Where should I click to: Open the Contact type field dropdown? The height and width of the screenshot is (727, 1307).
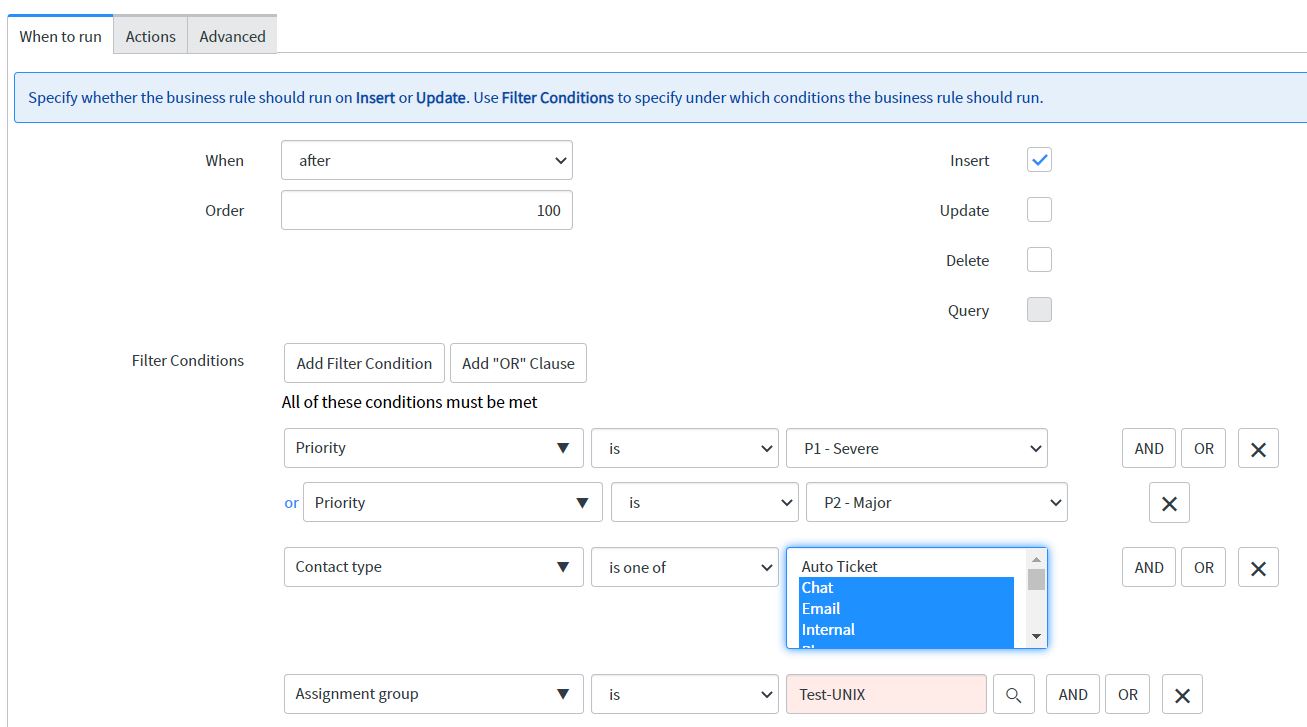434,567
